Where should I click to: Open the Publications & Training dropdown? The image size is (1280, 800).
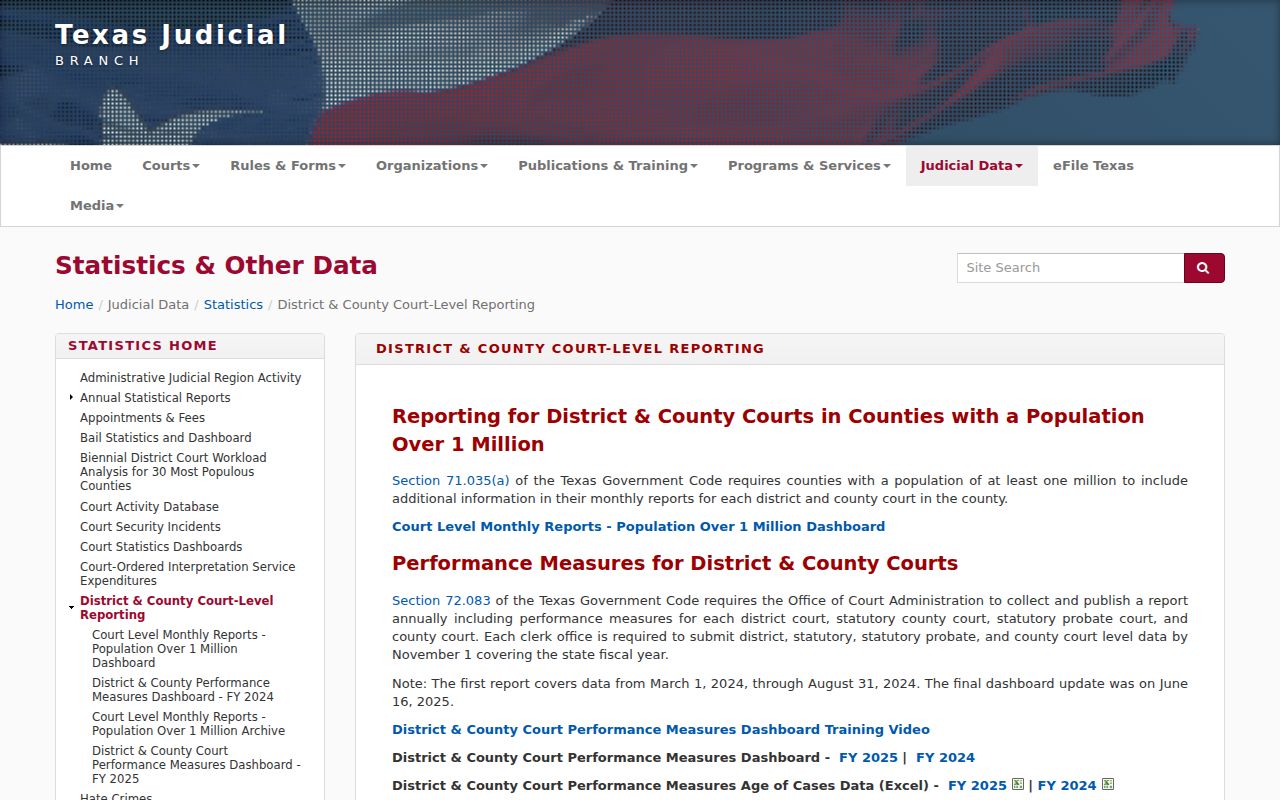tap(608, 166)
